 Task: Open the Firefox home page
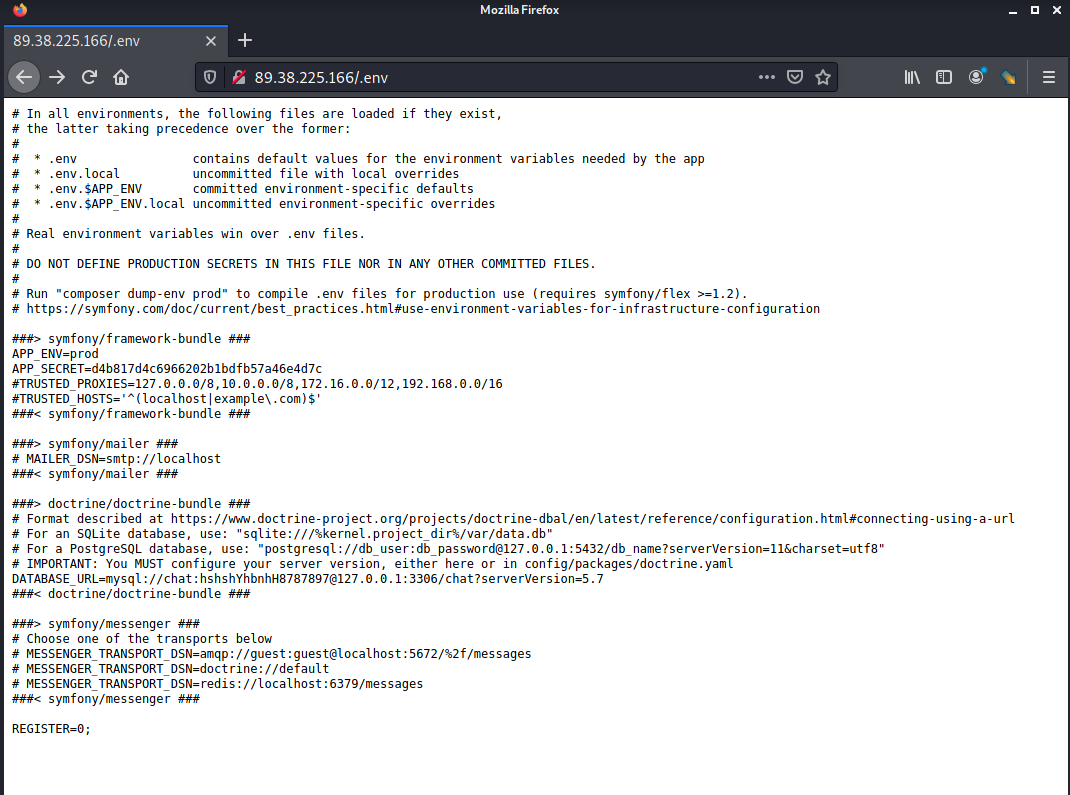(121, 77)
